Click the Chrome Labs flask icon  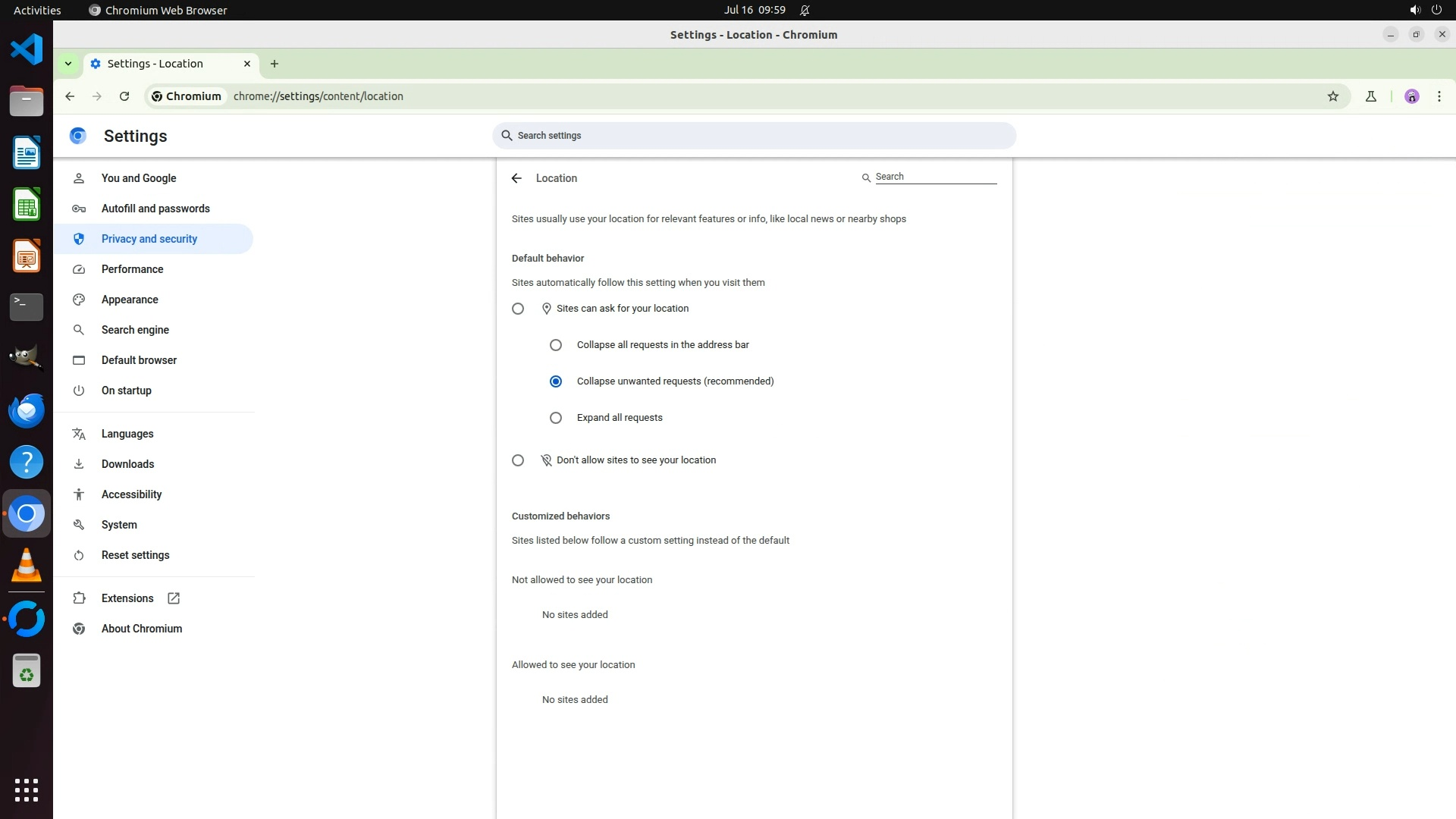click(1371, 96)
